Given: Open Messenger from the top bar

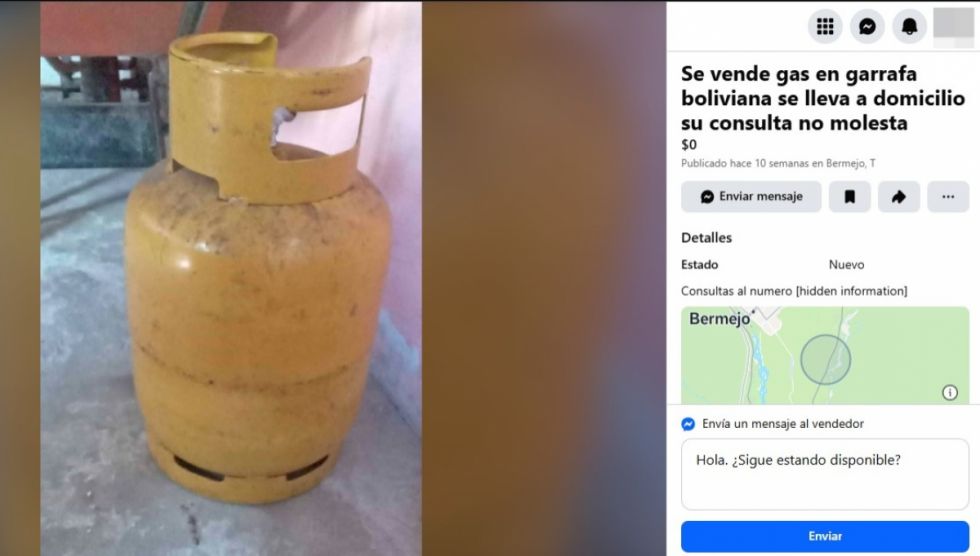Looking at the screenshot, I should [868, 26].
